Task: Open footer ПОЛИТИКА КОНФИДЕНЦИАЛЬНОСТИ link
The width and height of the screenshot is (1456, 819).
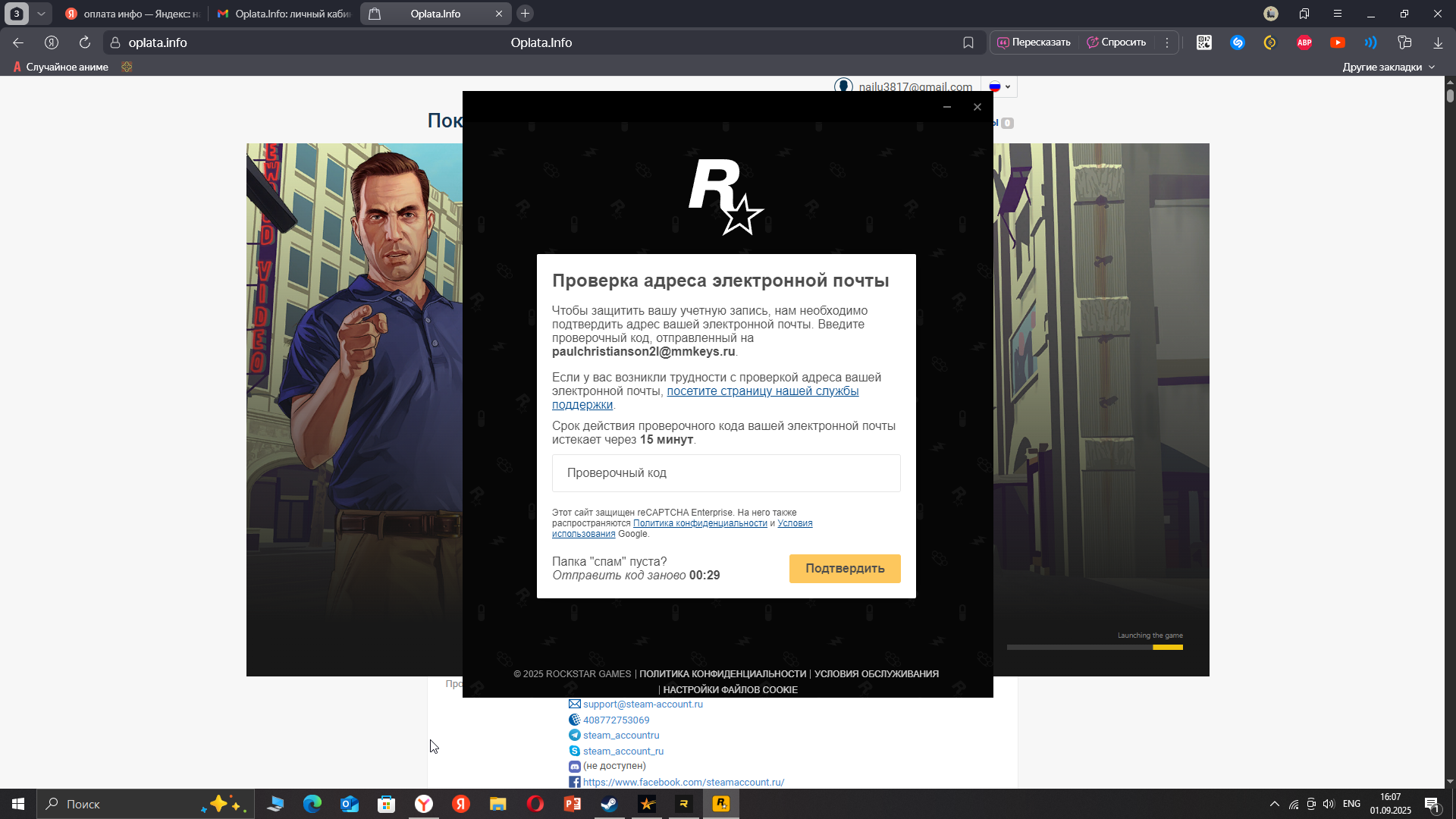Action: pyautogui.click(x=723, y=674)
